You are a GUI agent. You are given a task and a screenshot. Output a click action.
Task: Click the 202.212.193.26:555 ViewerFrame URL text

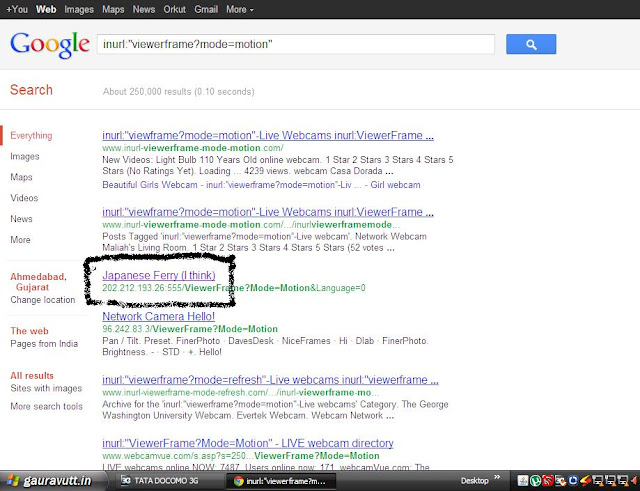(x=233, y=288)
